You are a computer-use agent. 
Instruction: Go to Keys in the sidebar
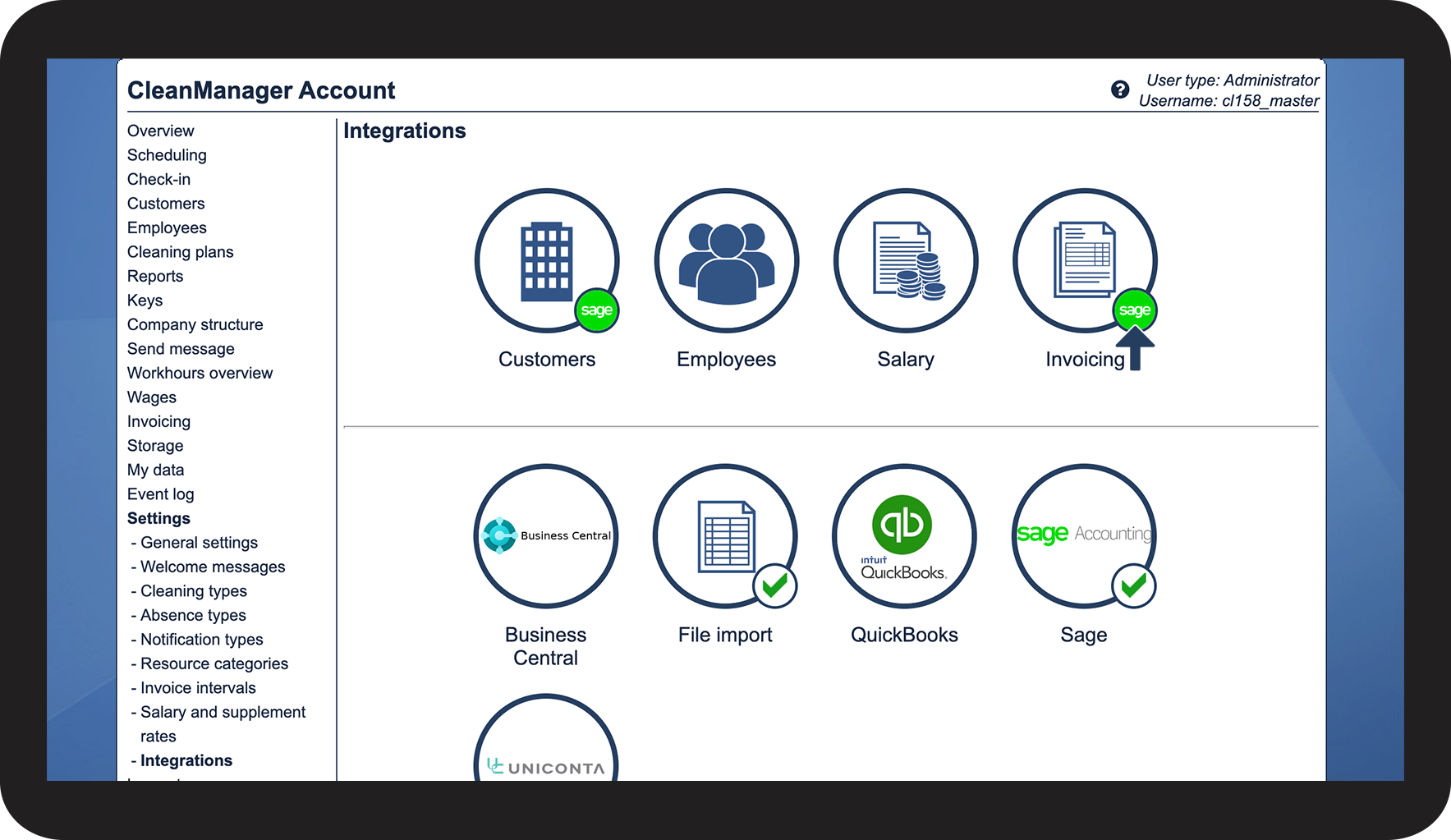[145, 301]
